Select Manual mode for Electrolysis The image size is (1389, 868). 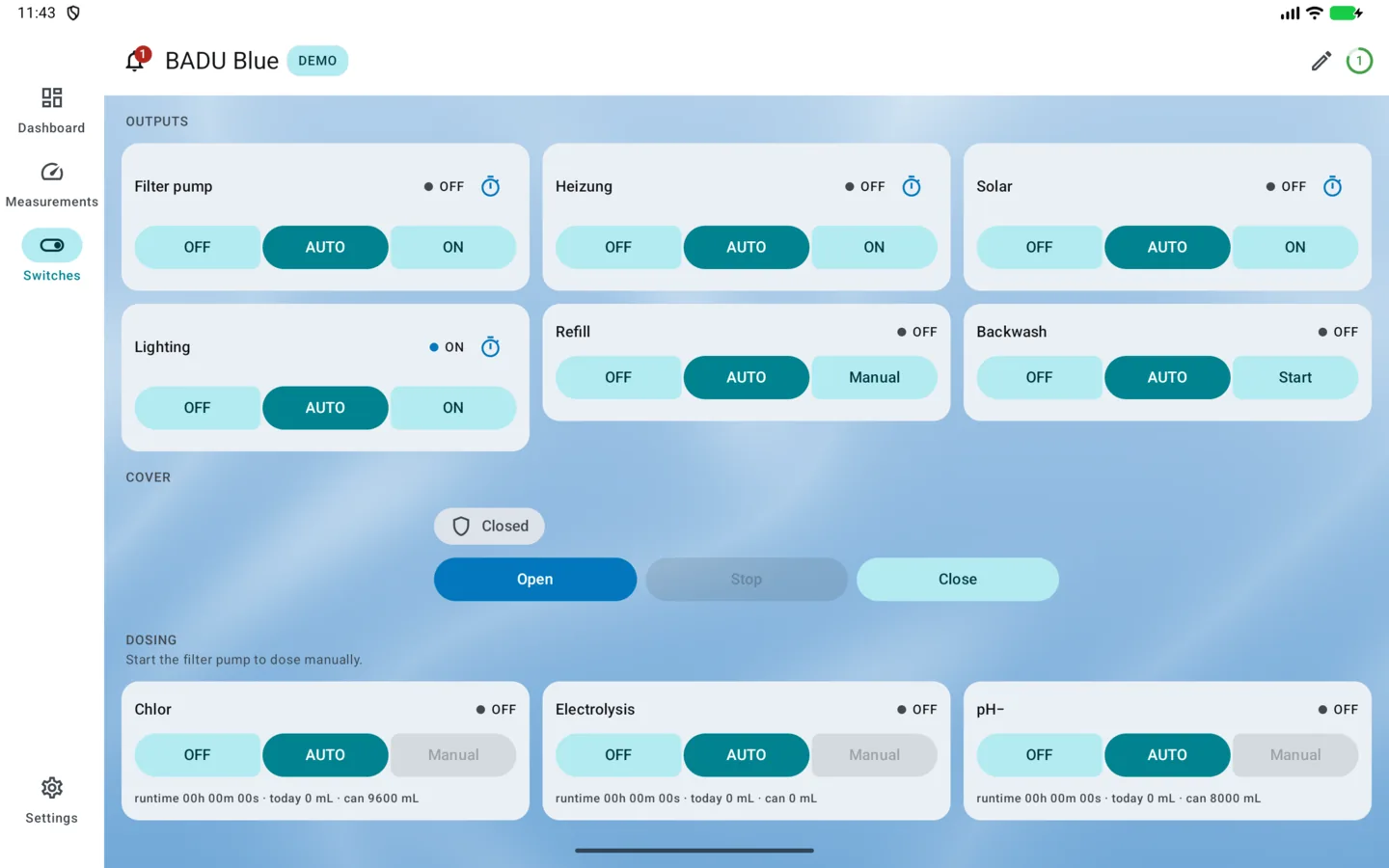tap(874, 755)
